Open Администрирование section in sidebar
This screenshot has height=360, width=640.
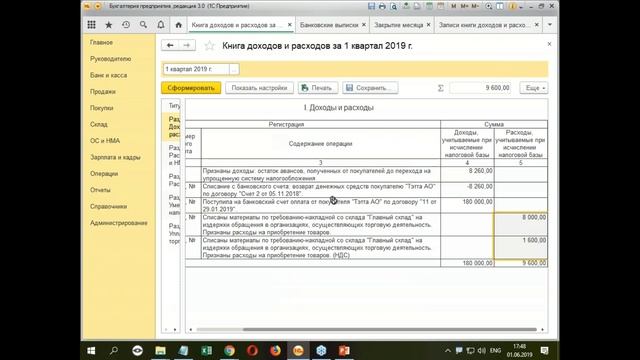(119, 223)
